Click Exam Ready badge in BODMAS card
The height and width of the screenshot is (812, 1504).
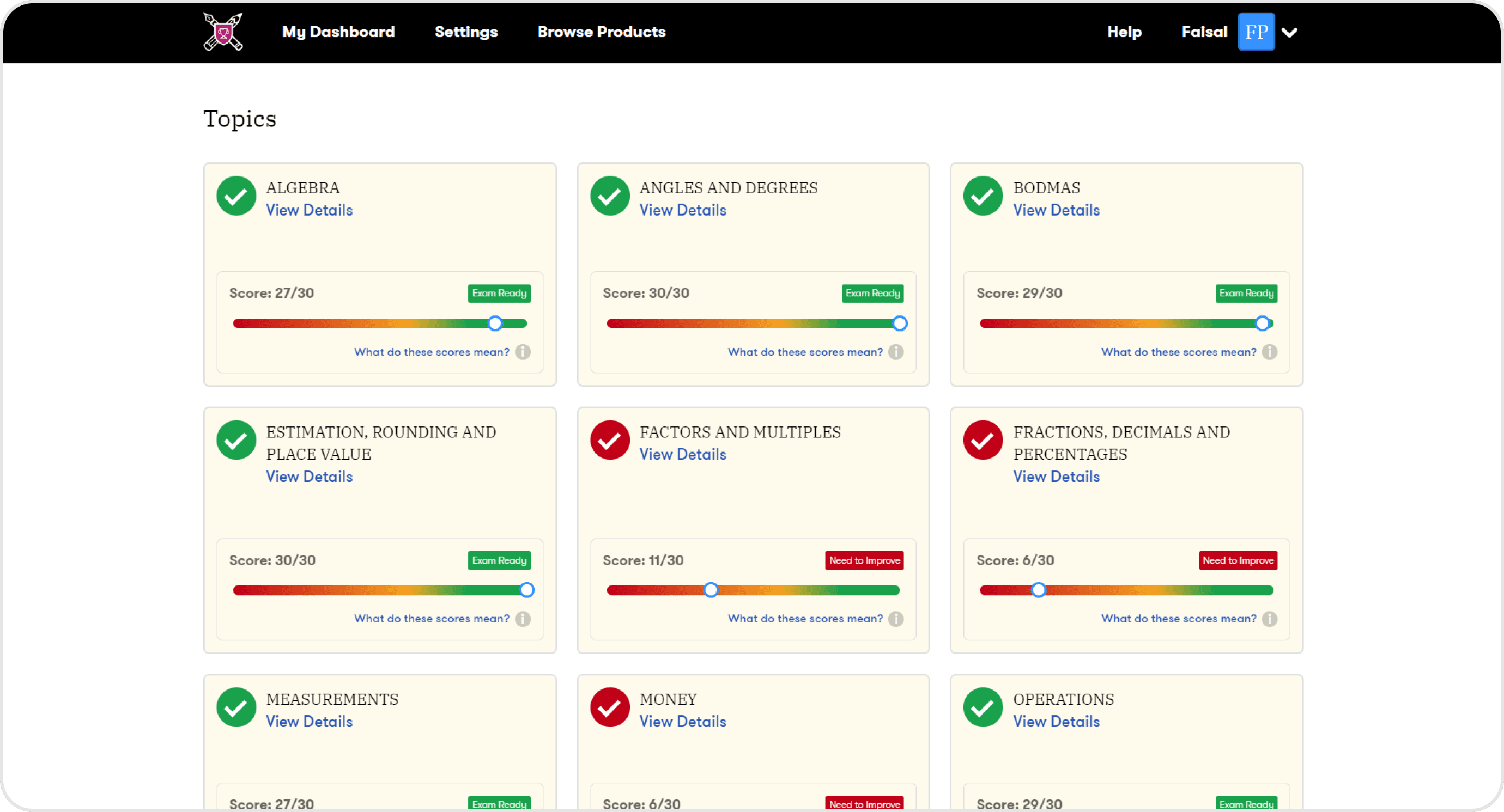(x=1246, y=294)
